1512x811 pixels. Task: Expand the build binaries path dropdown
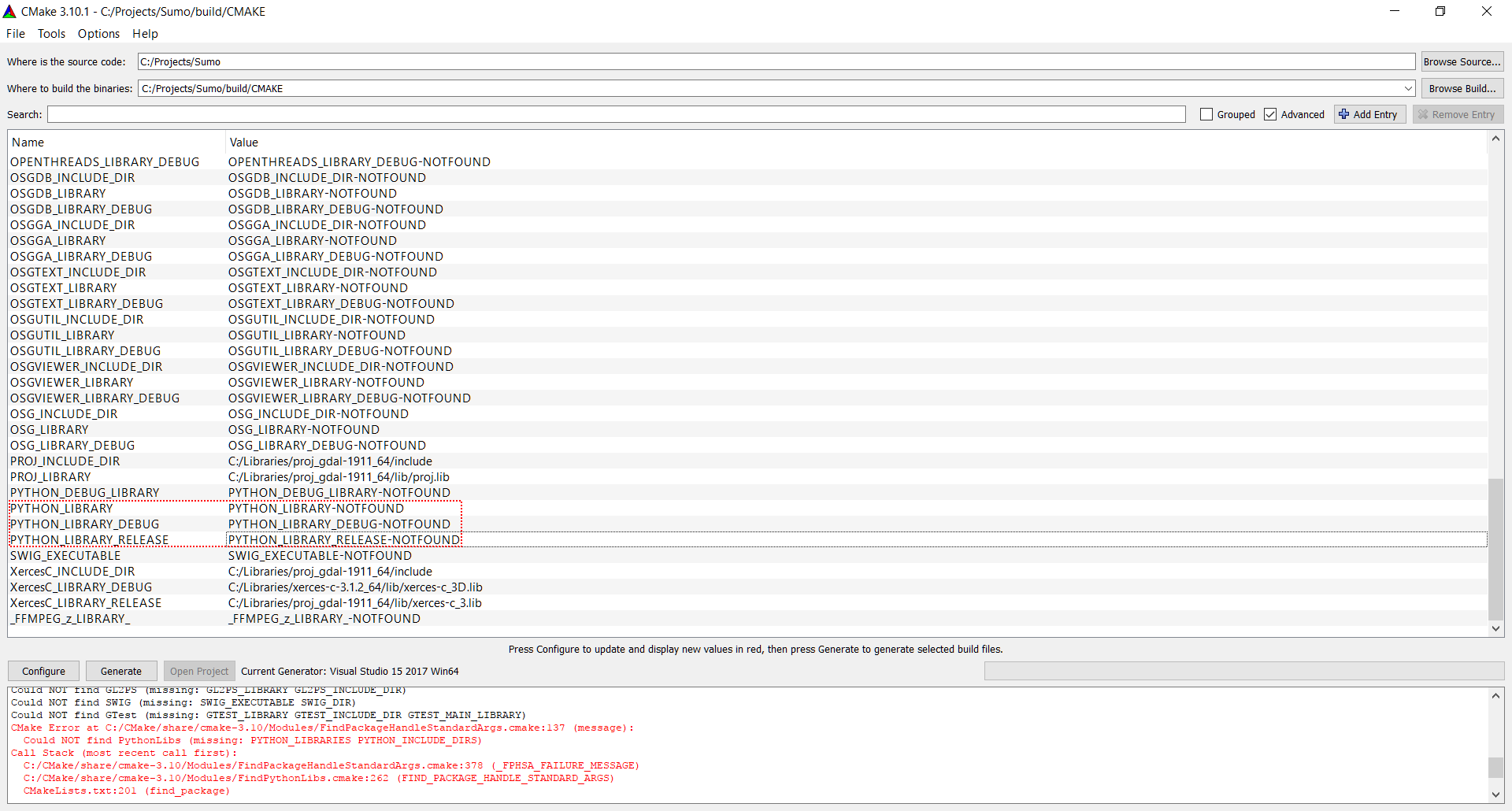1408,88
